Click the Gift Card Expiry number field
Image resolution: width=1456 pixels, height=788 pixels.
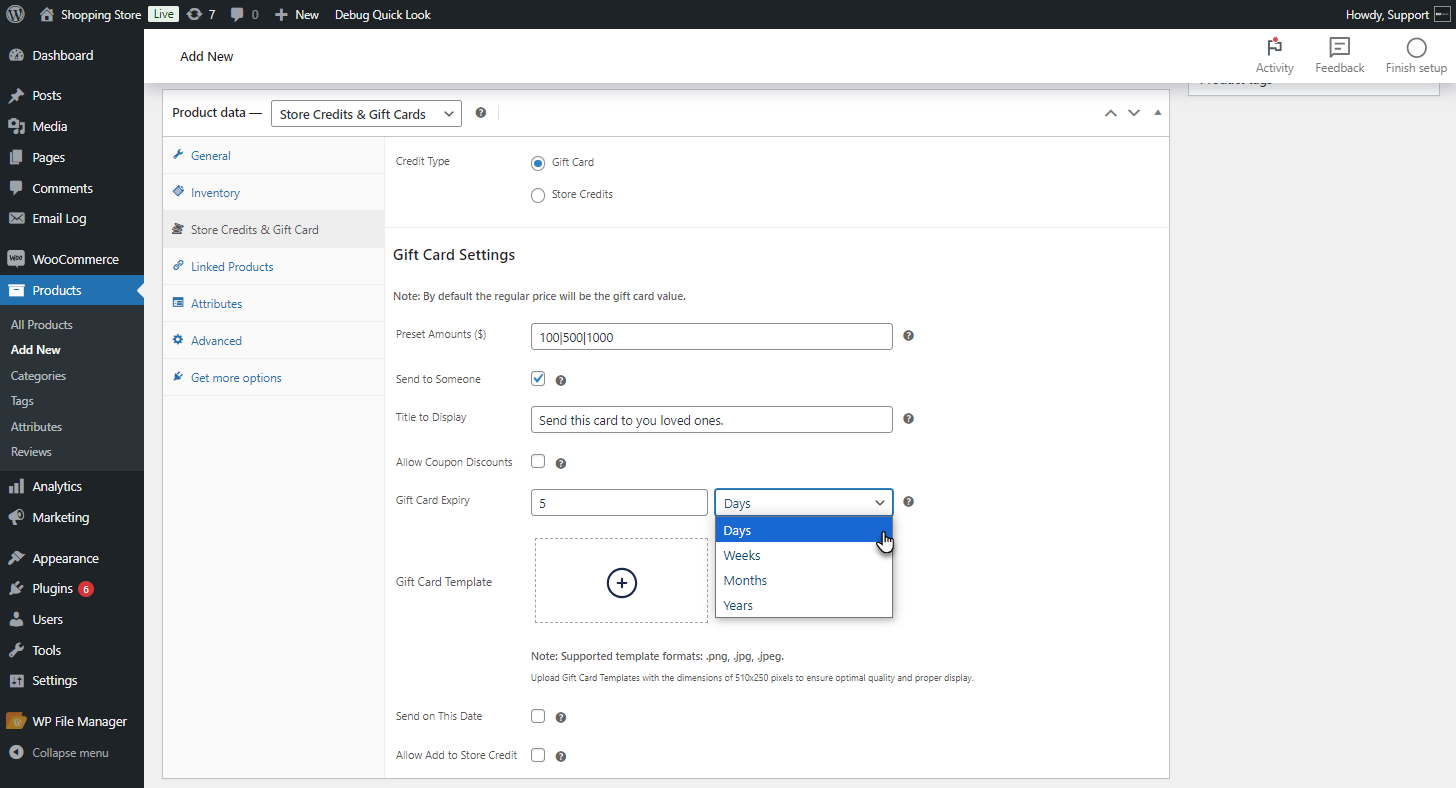pyautogui.click(x=619, y=503)
